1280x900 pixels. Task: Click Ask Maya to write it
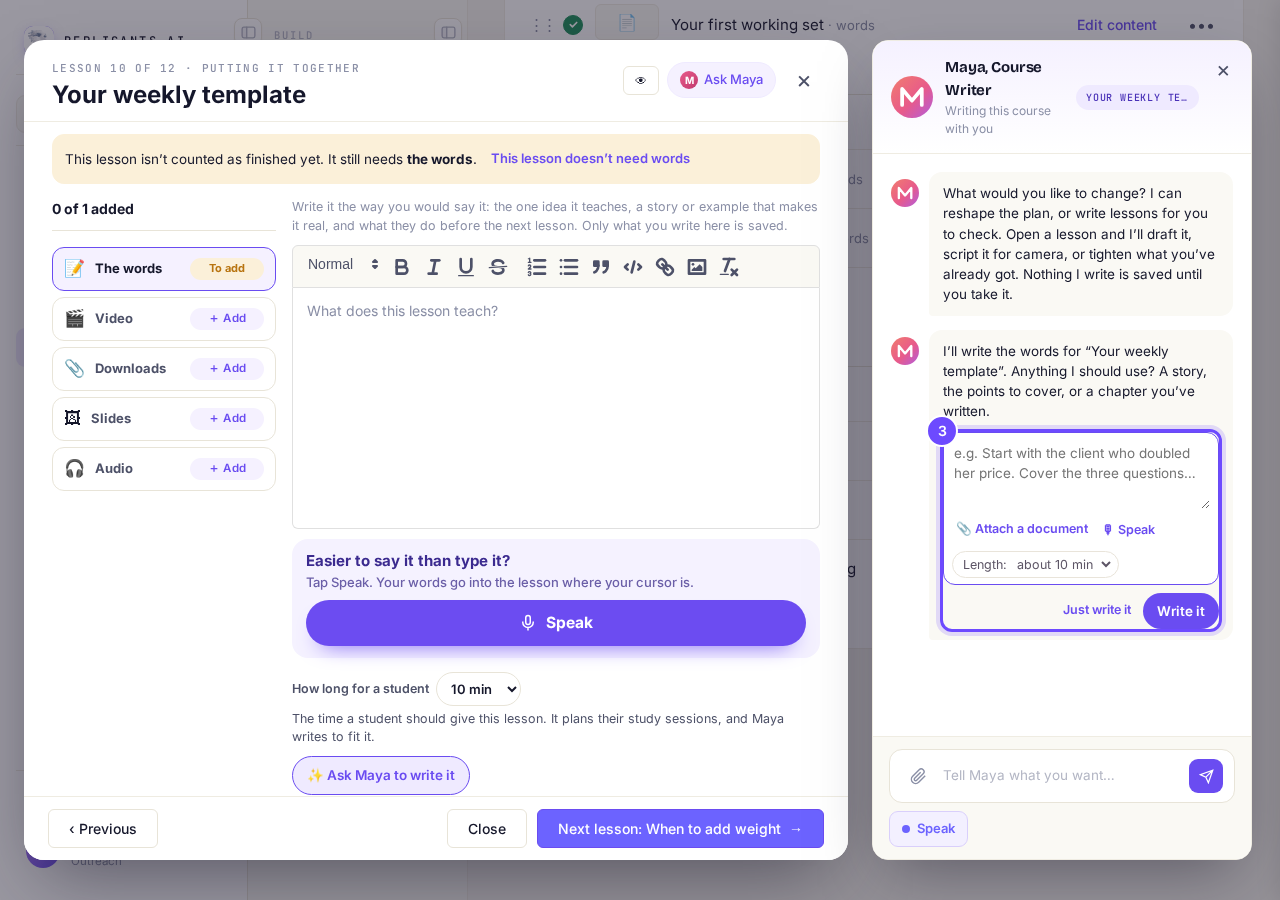(381, 776)
